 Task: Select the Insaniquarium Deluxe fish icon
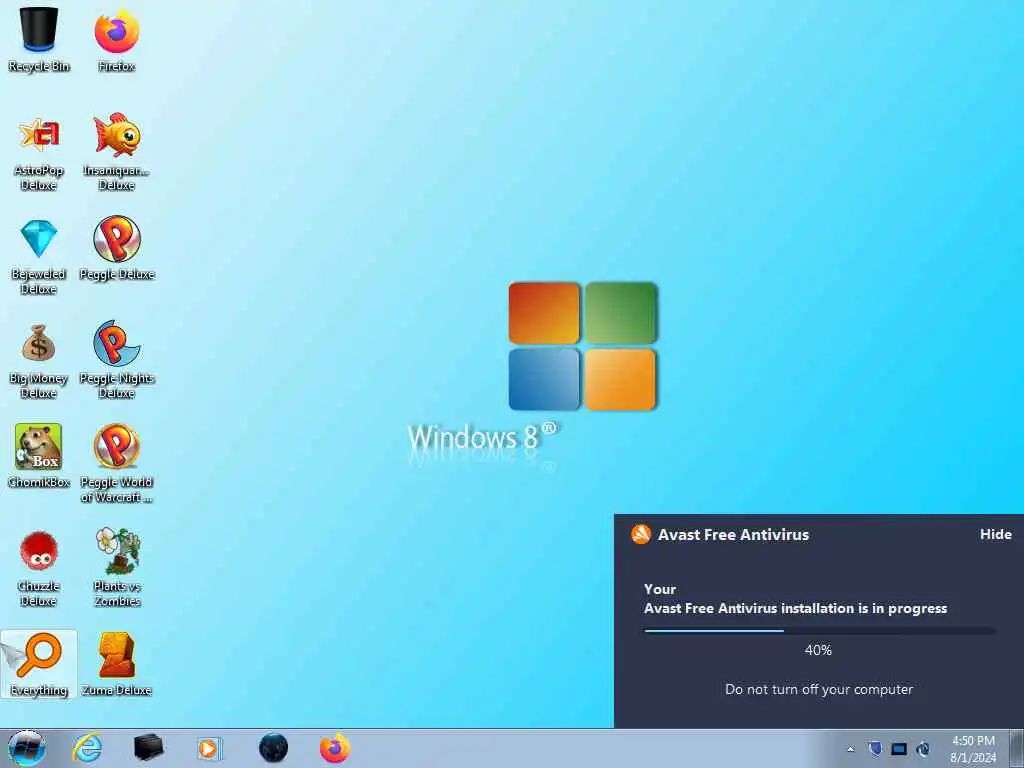116,153
